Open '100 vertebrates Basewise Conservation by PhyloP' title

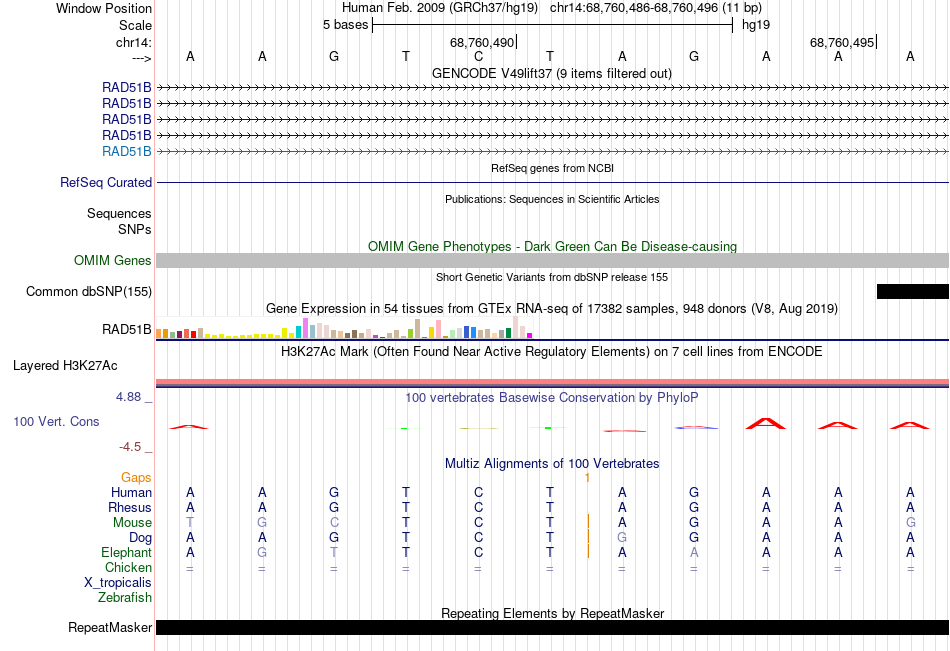(551, 398)
